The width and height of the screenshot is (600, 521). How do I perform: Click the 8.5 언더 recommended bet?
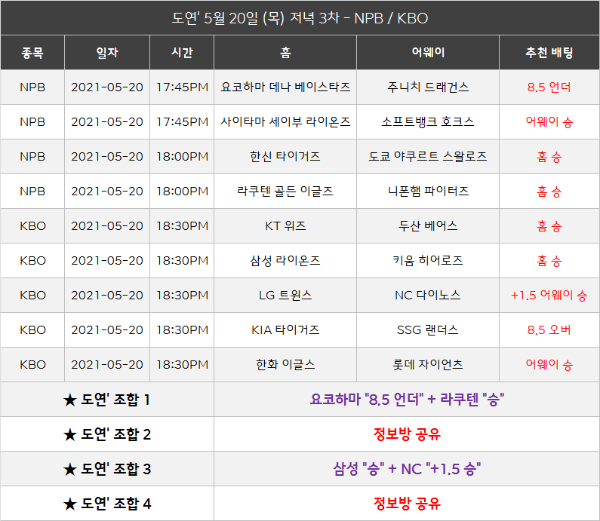[x=549, y=87]
